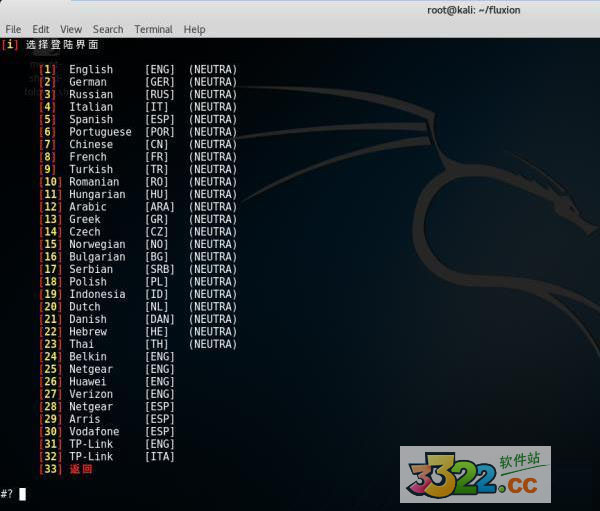Click (NEUTRA) on the English row
This screenshot has height=511, width=600.
pos(213,70)
